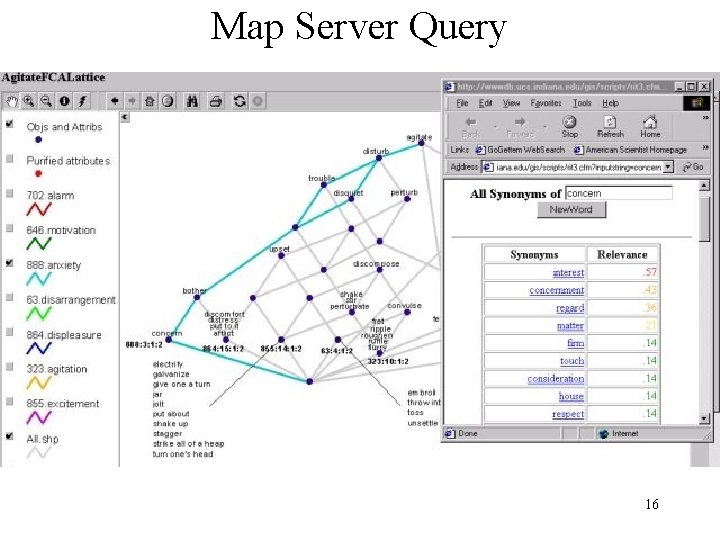
Task: Click the map print icon
Action: click(x=215, y=101)
